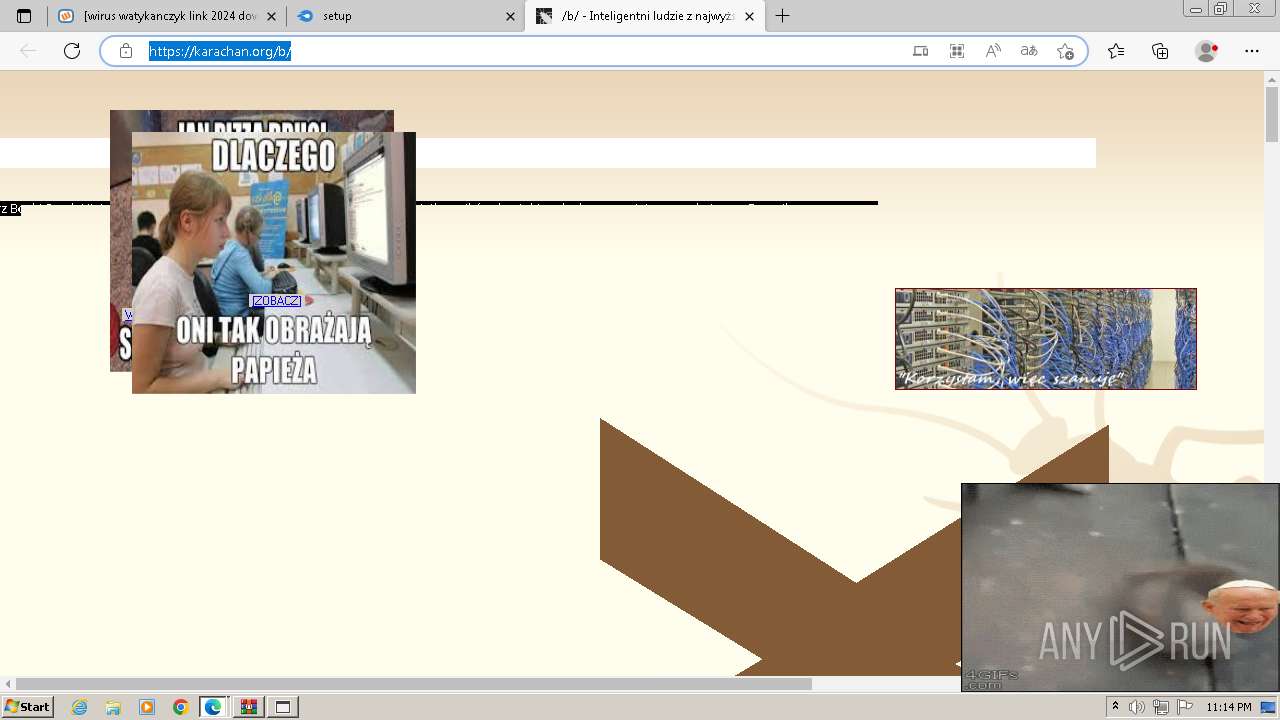Open Edge Settings and more menu
Screen dimensions: 1280x720
click(1252, 51)
